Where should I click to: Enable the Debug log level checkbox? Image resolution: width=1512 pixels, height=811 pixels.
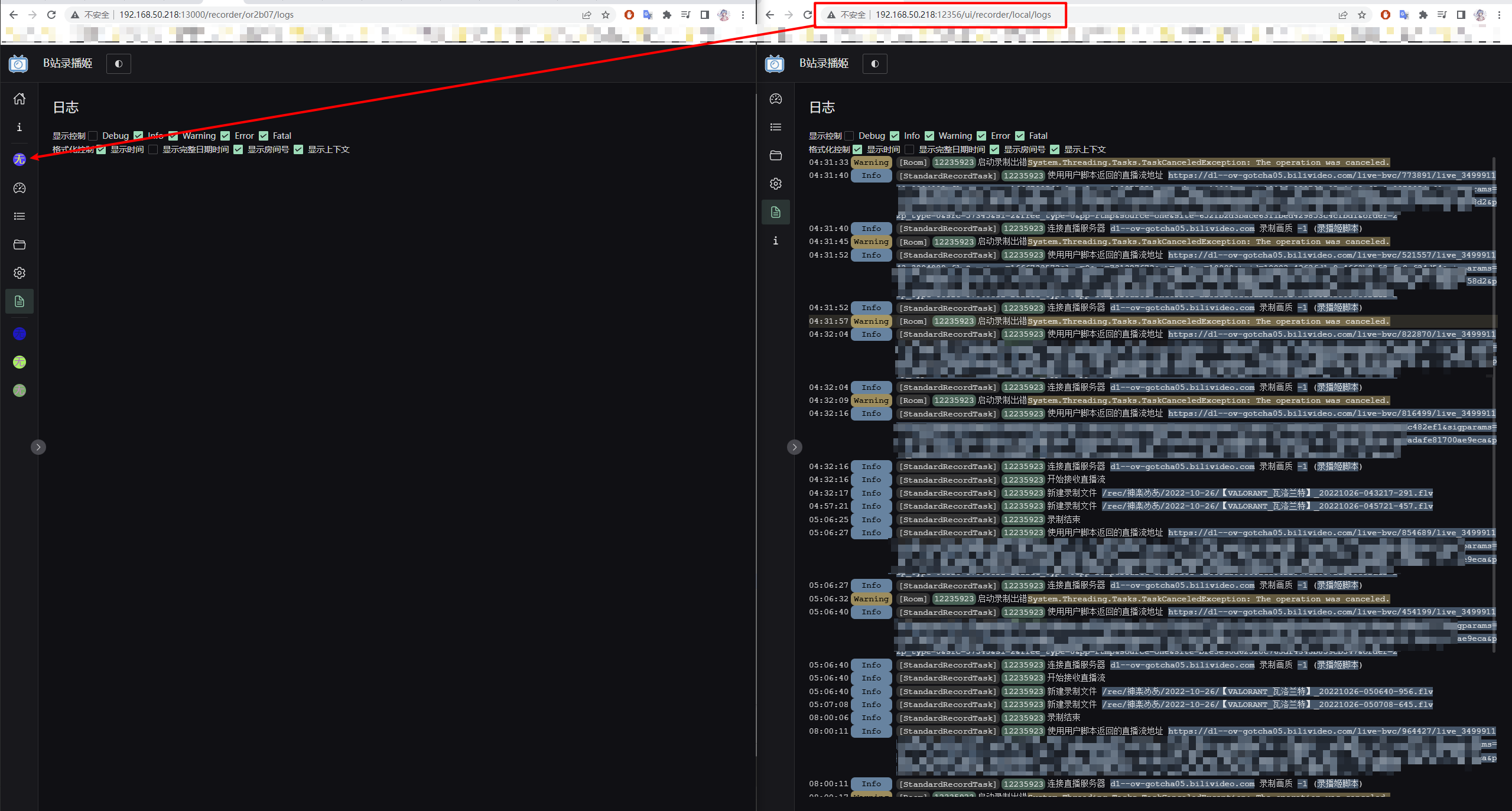pyautogui.click(x=93, y=136)
